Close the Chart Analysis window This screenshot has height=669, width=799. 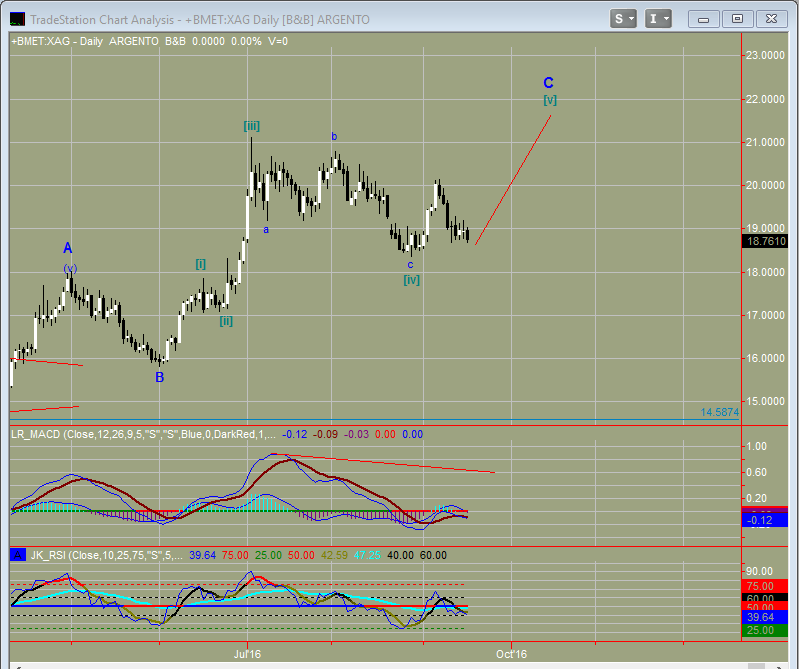771,19
